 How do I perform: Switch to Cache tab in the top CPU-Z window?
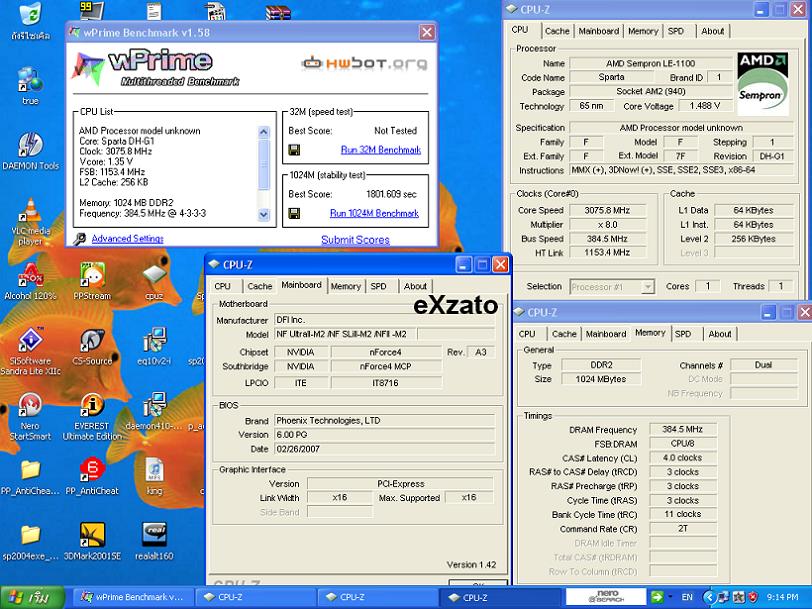tap(557, 31)
